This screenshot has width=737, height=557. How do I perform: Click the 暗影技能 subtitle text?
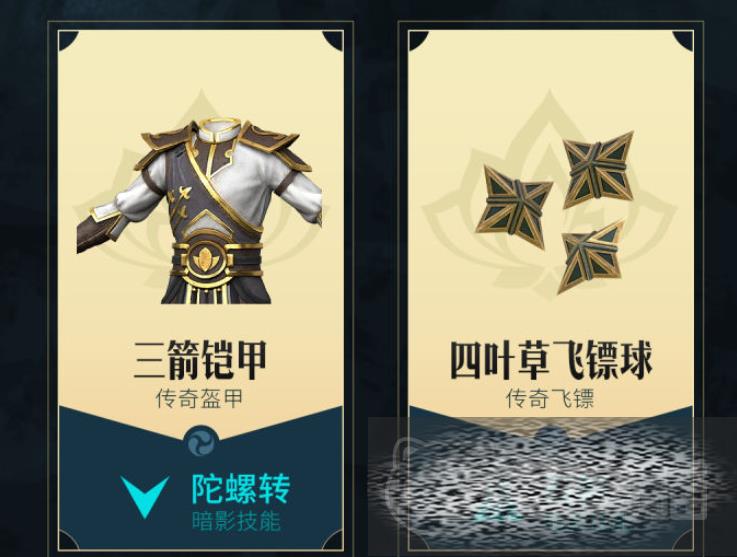[236, 522]
